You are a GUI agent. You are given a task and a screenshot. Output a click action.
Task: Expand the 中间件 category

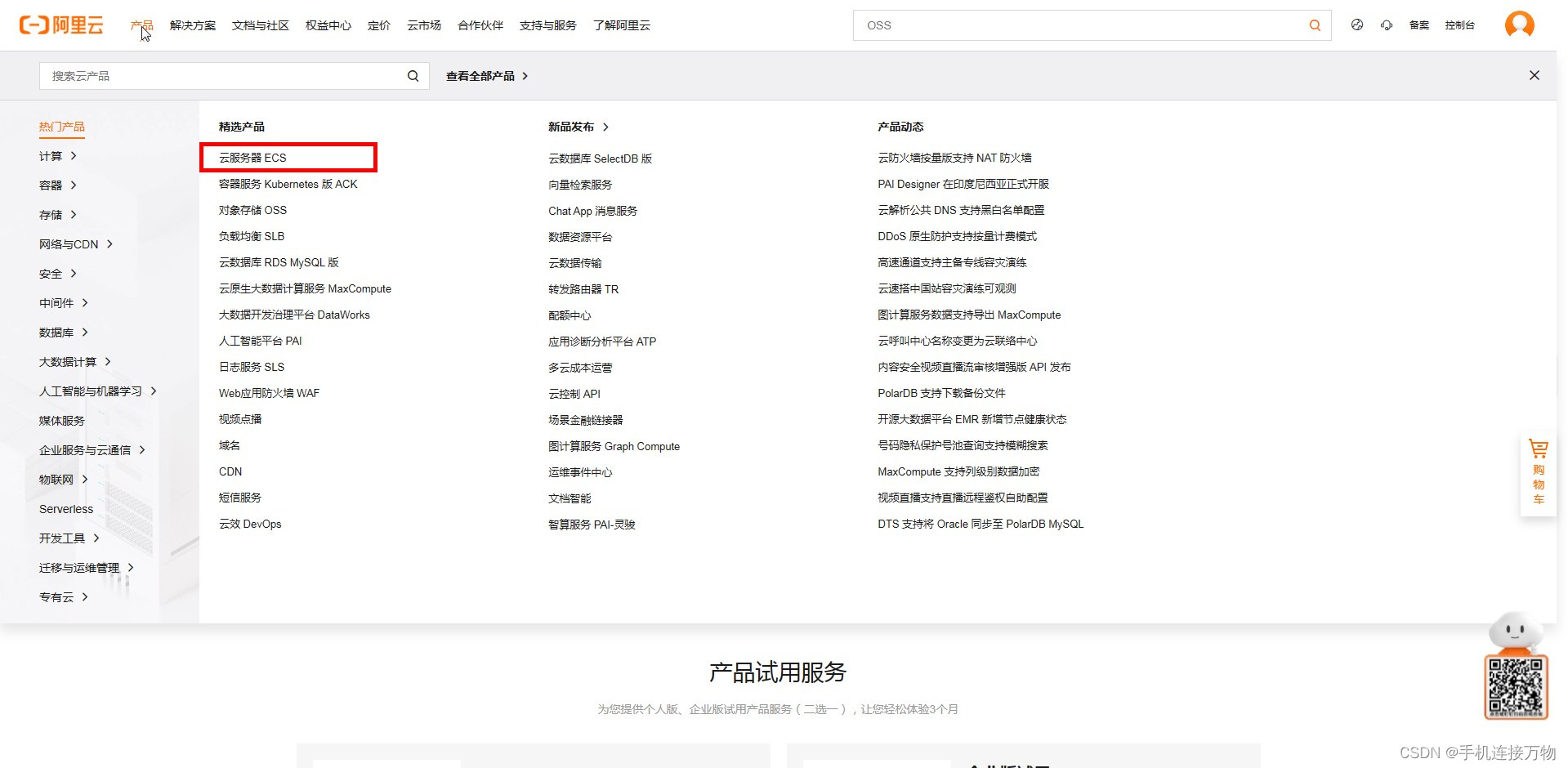click(63, 303)
